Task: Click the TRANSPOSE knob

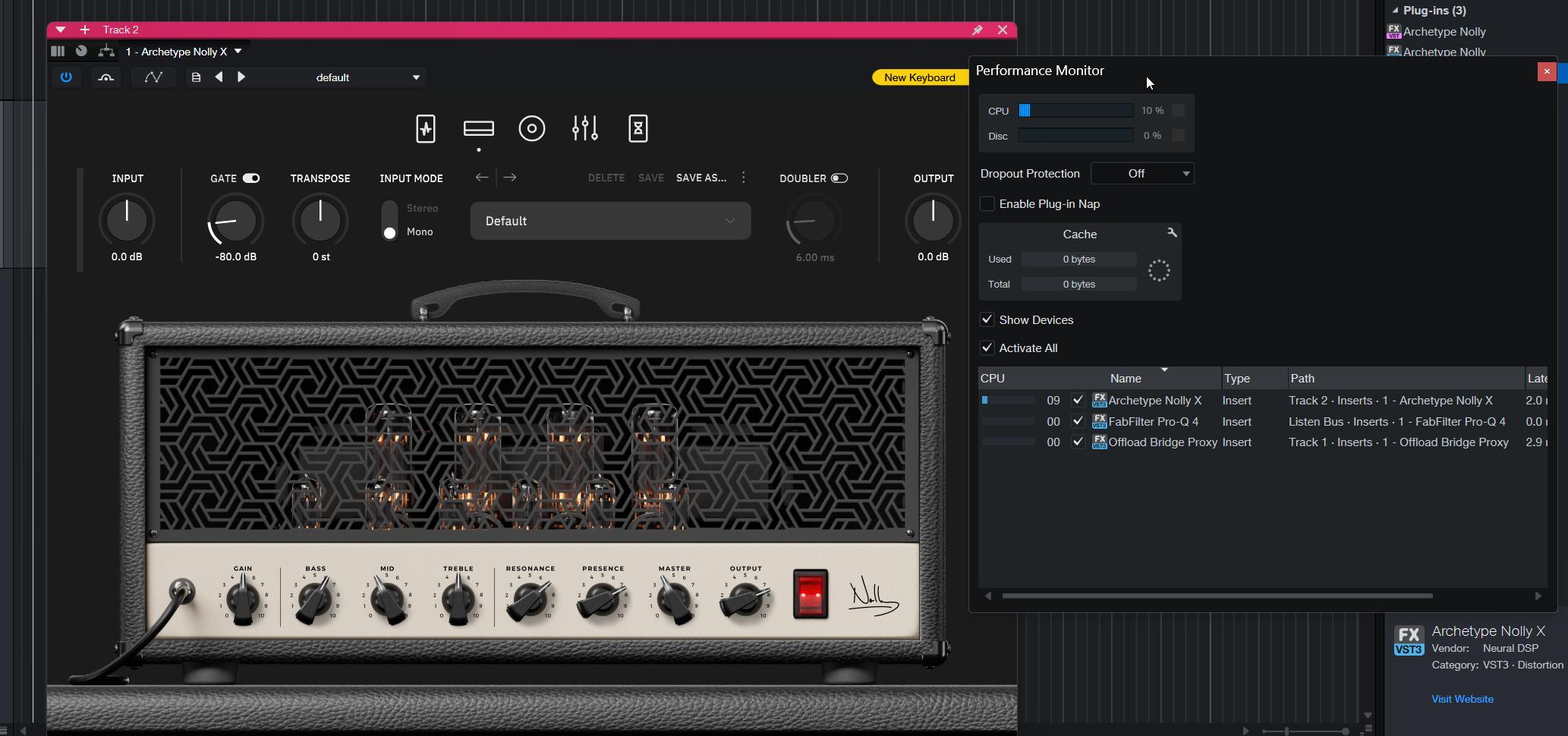Action: [x=320, y=221]
